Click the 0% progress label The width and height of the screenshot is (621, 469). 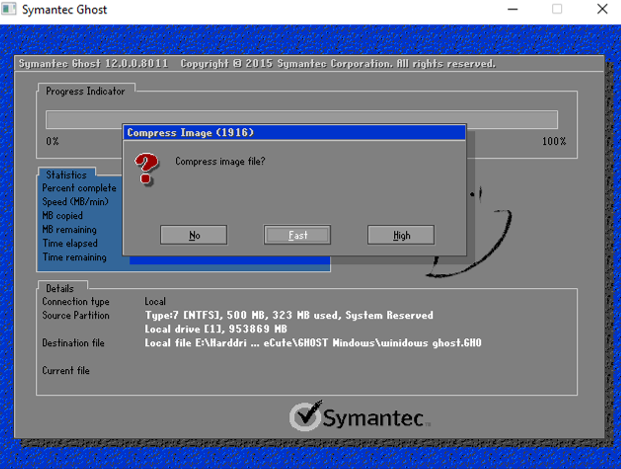(53, 141)
